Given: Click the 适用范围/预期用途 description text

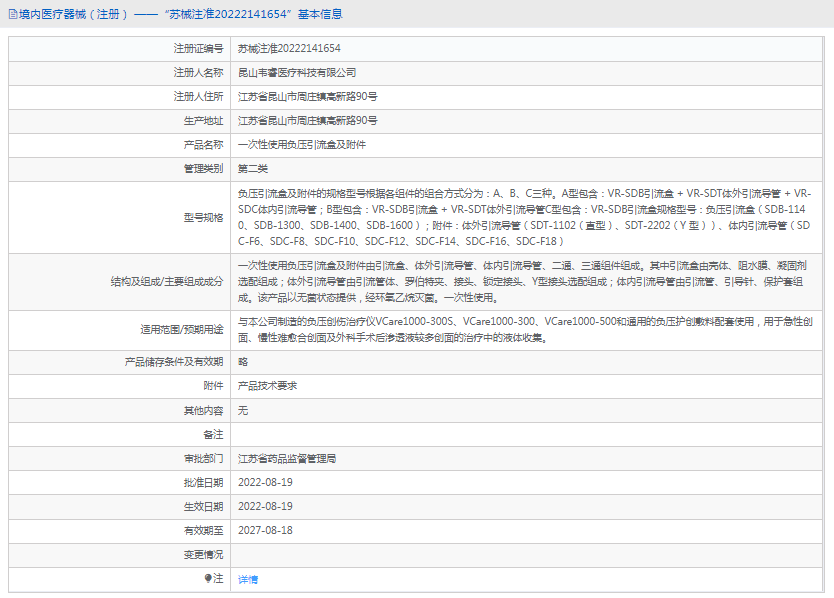Looking at the screenshot, I should 525,330.
